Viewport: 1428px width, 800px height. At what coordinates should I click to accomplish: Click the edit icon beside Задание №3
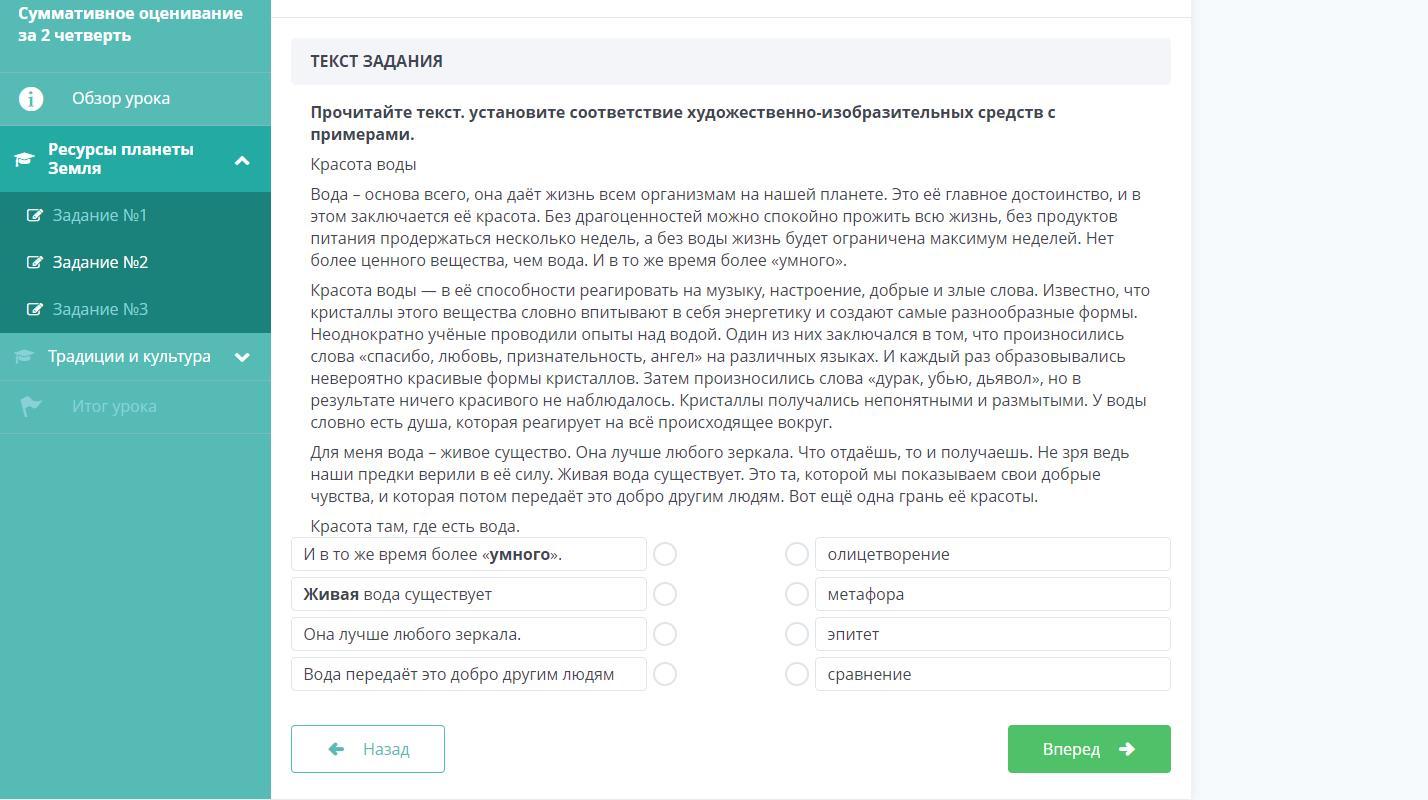(x=35, y=309)
